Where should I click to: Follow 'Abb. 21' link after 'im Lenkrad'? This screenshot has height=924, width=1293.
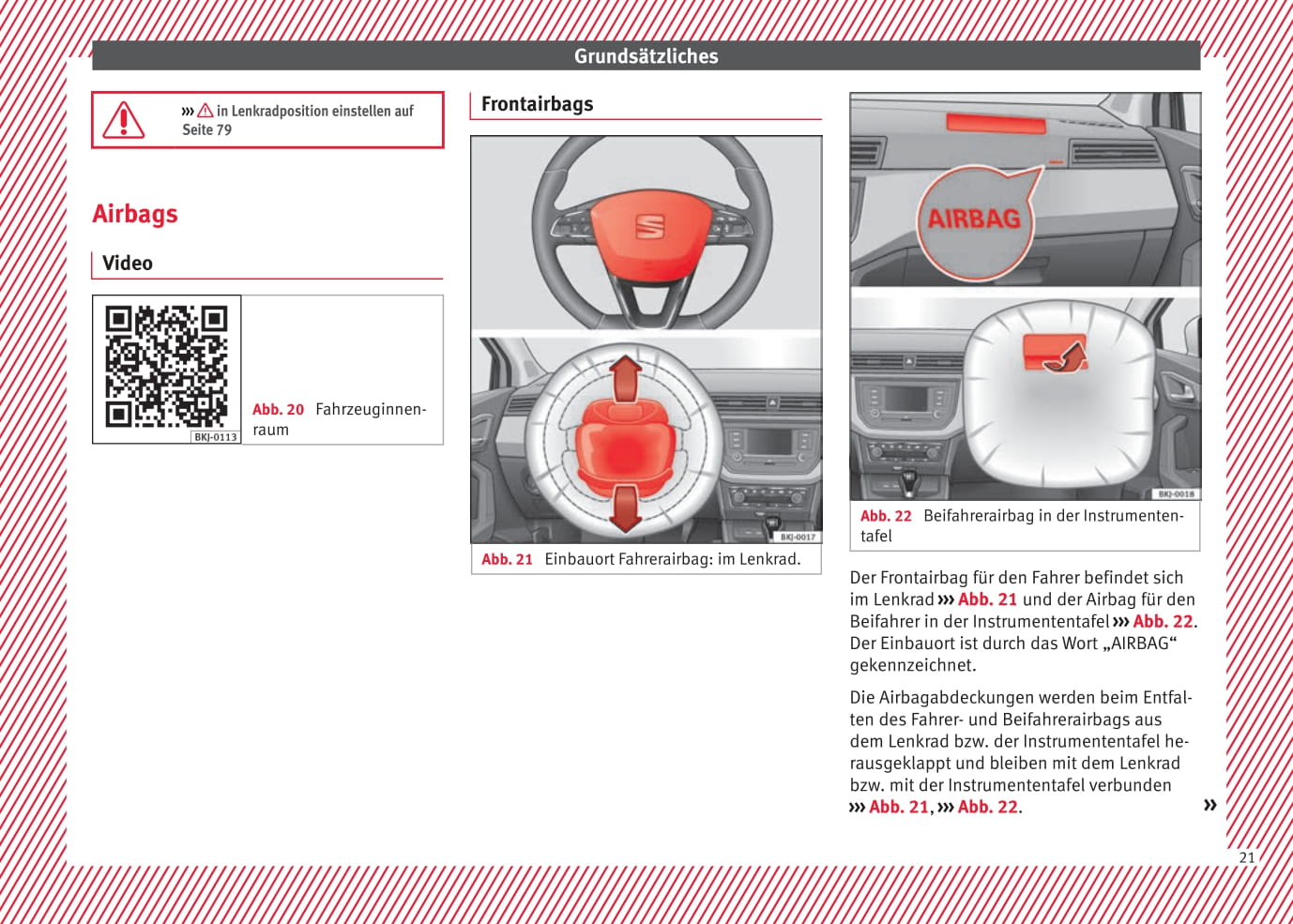(986, 599)
